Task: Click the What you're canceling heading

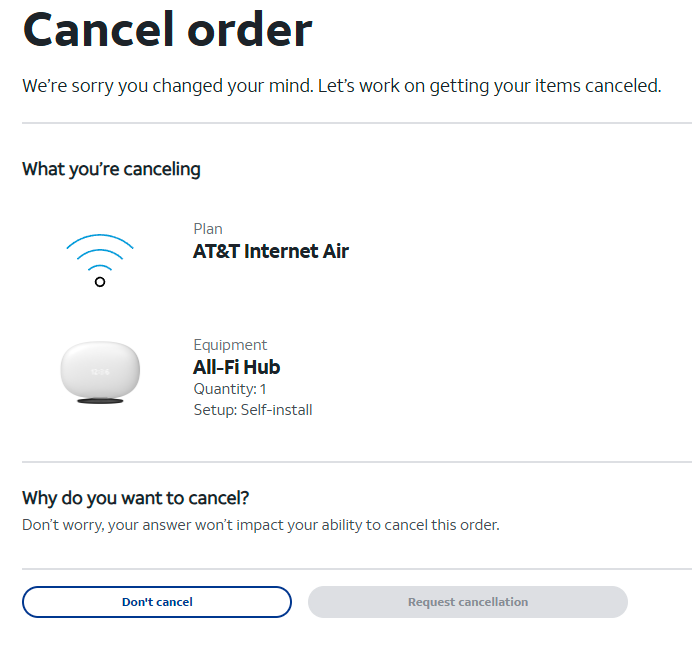Action: pos(111,169)
